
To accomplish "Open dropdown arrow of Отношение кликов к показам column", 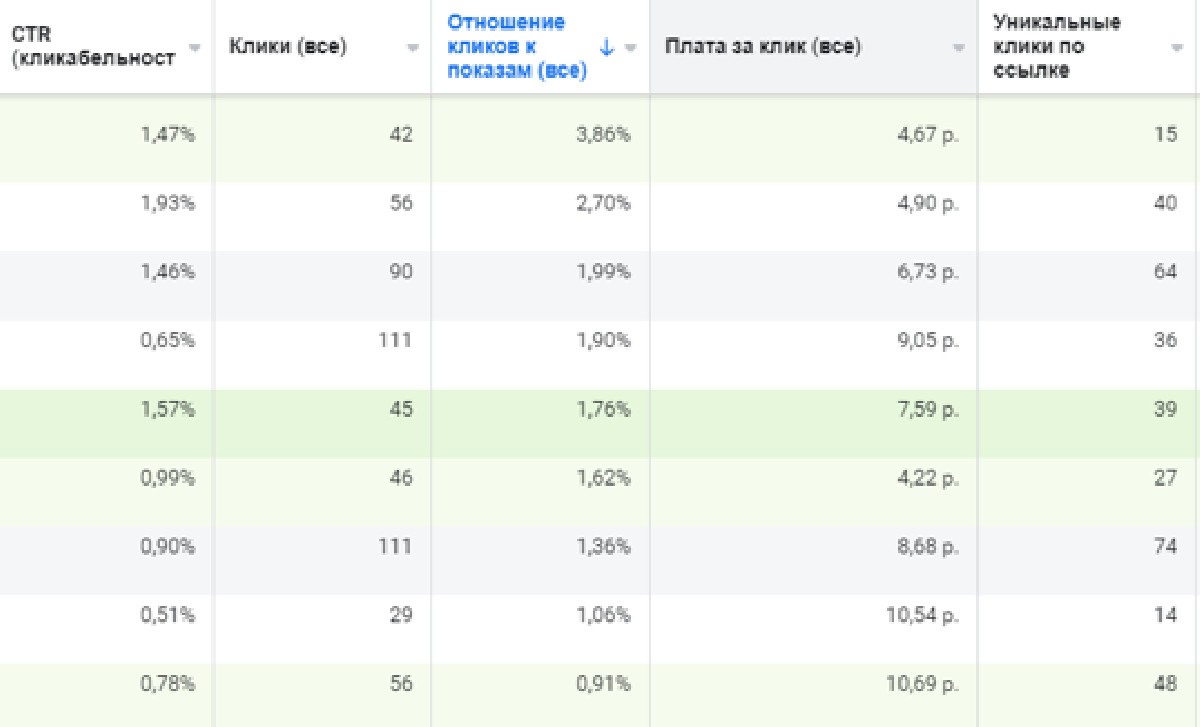I will [631, 48].
